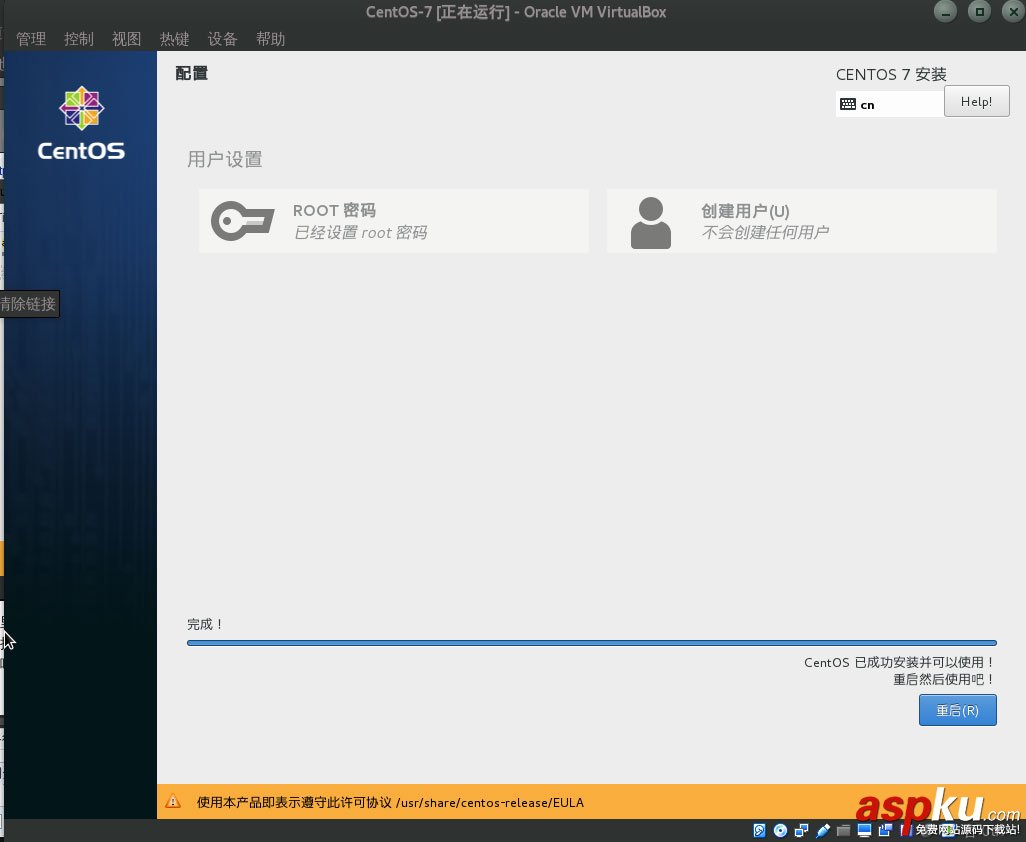
Task: Click the USB devices status icon
Action: click(823, 831)
